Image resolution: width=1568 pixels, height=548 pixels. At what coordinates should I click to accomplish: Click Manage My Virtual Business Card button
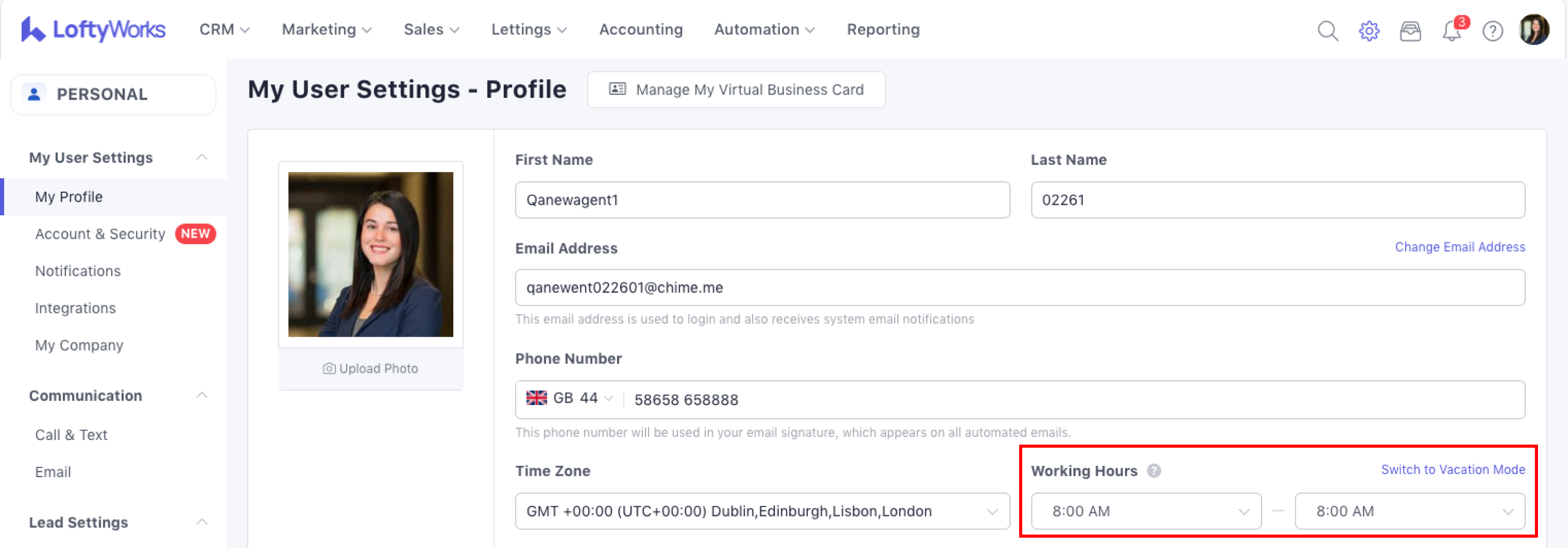(736, 89)
